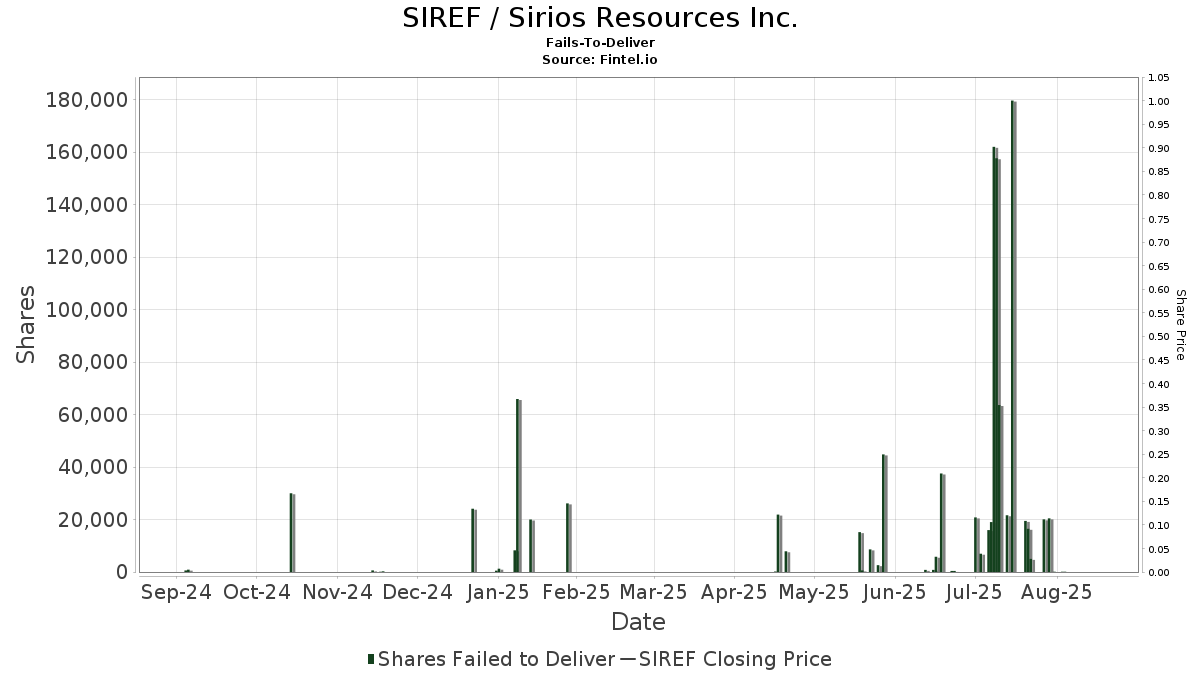The width and height of the screenshot is (1200, 675).
Task: Select the Jun-25 date label
Action: coord(894,592)
